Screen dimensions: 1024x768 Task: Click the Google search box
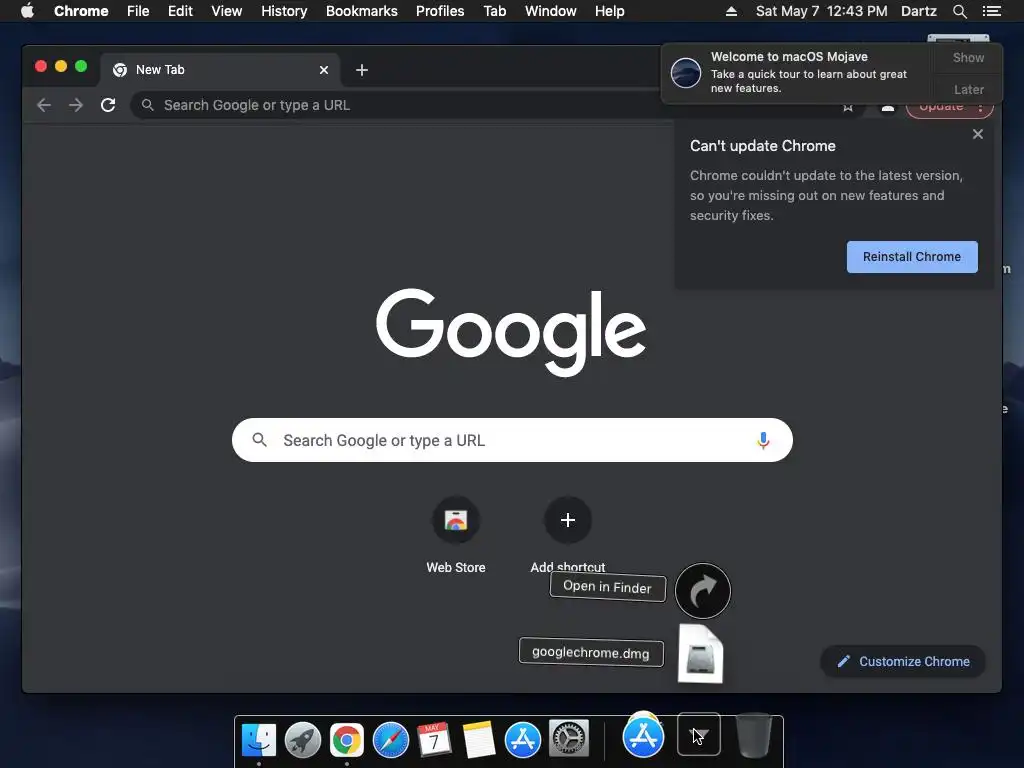pos(512,440)
